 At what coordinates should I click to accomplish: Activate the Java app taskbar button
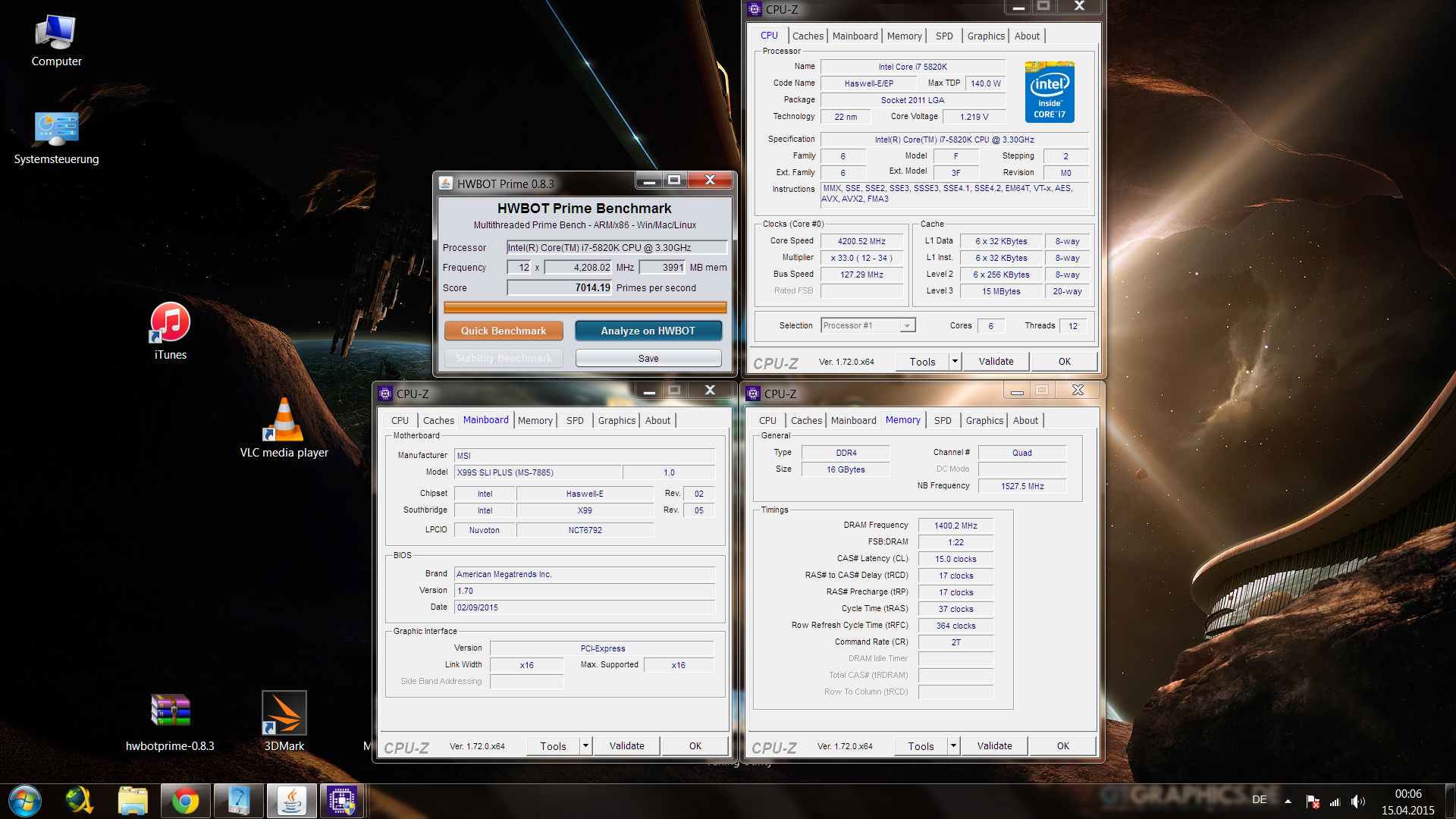tap(291, 801)
